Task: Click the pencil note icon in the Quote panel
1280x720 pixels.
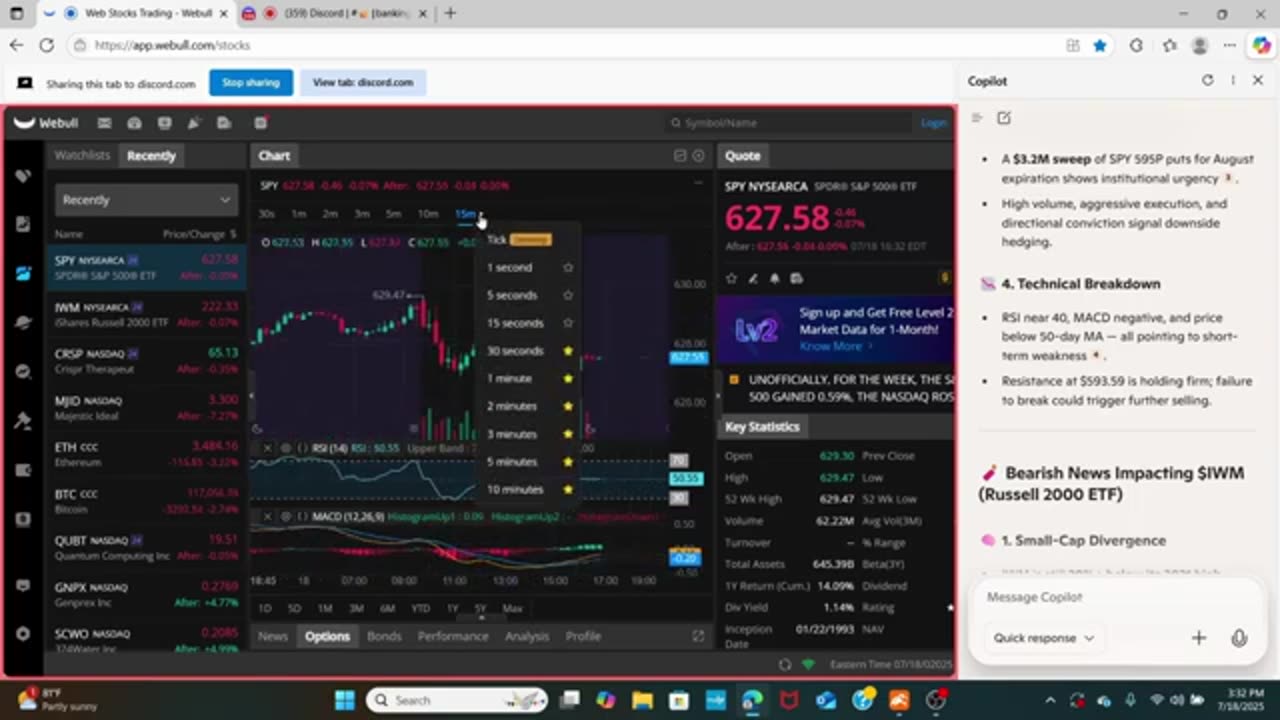Action: [x=753, y=278]
